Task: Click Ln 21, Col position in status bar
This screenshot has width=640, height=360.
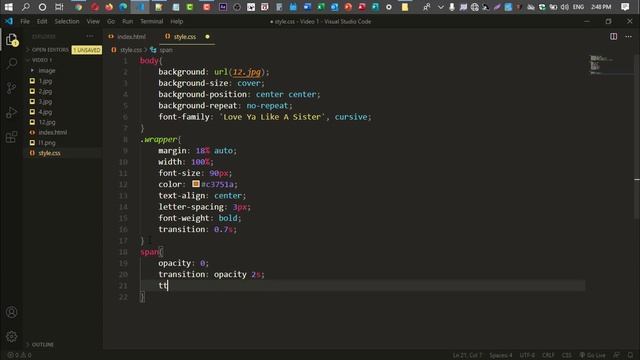Action: pyautogui.click(x=467, y=355)
